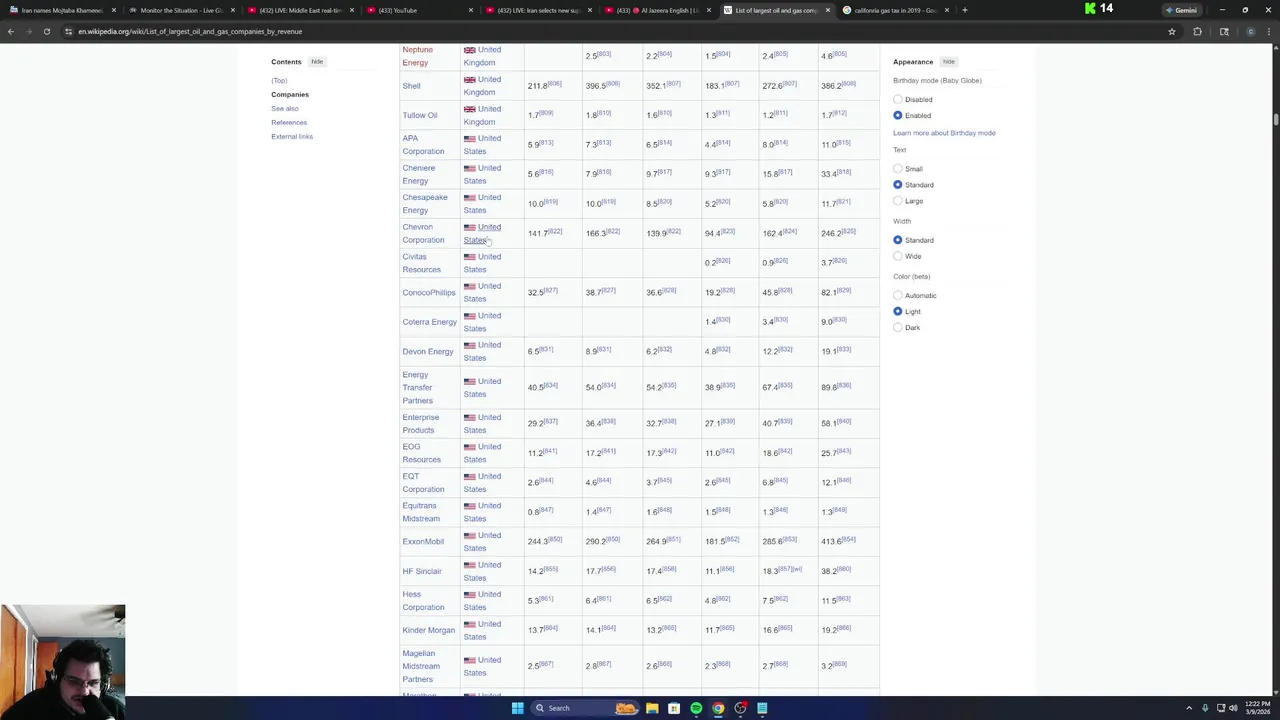The image size is (1280, 720).
Task: Hide the Appearance panel
Action: pyautogui.click(x=949, y=62)
